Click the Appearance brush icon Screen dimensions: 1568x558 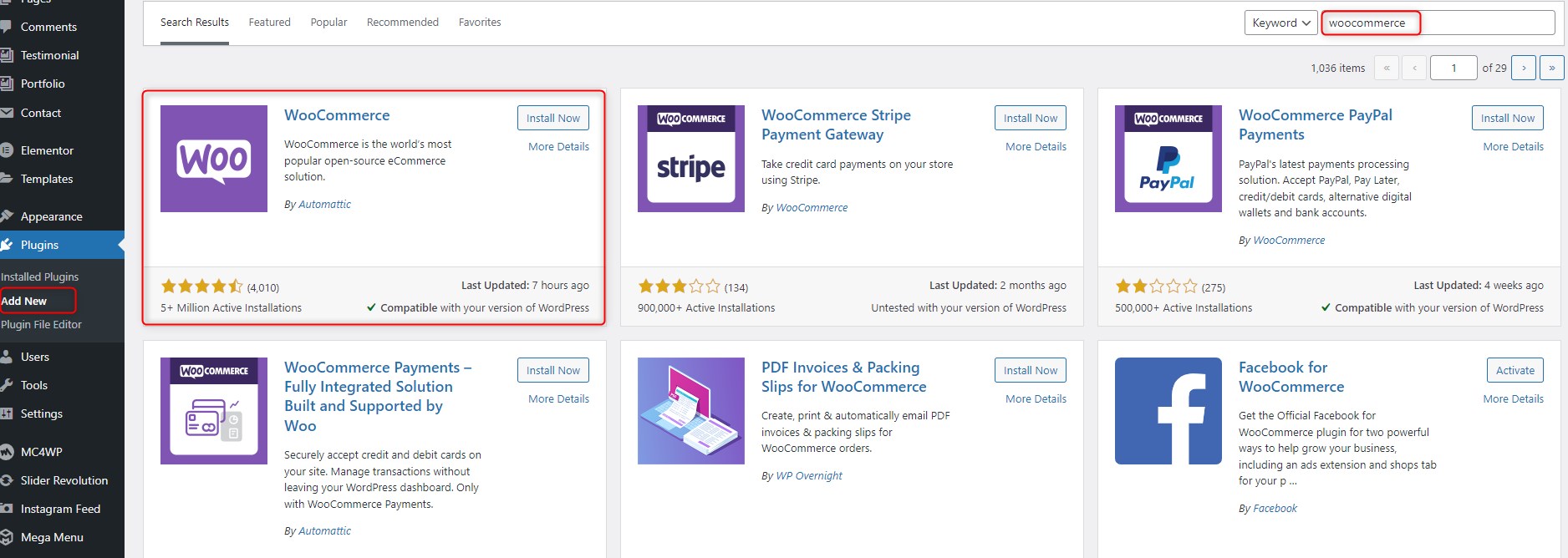point(6,216)
